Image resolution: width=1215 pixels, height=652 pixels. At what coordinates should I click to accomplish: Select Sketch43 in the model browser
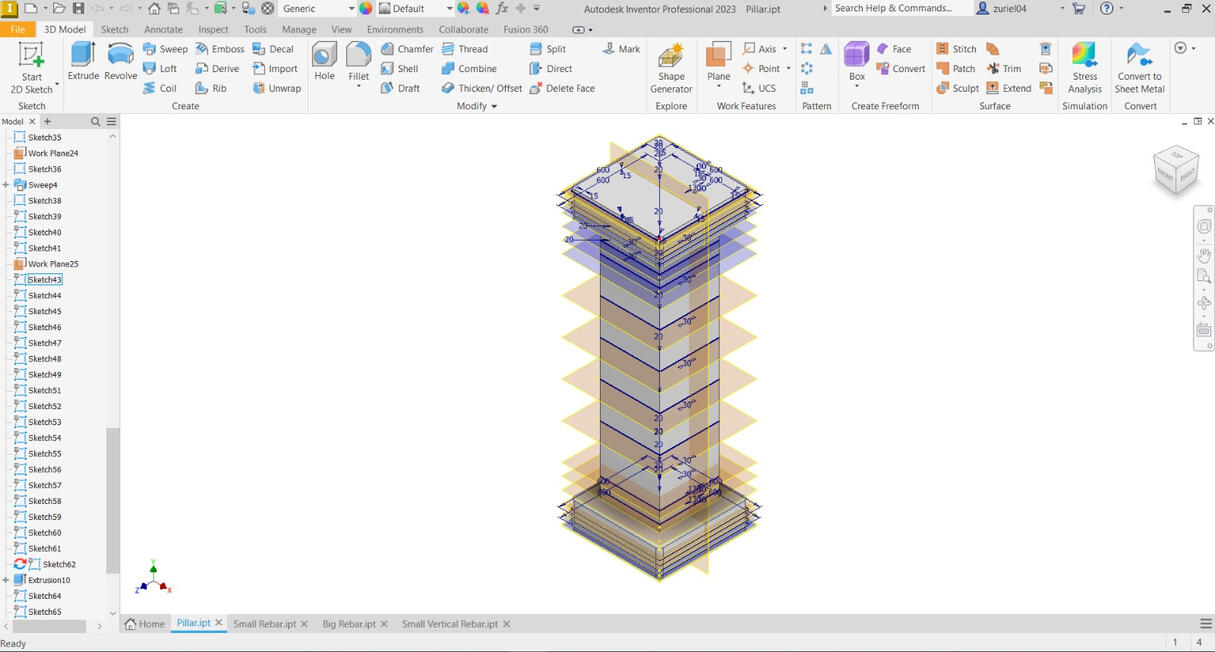point(45,280)
